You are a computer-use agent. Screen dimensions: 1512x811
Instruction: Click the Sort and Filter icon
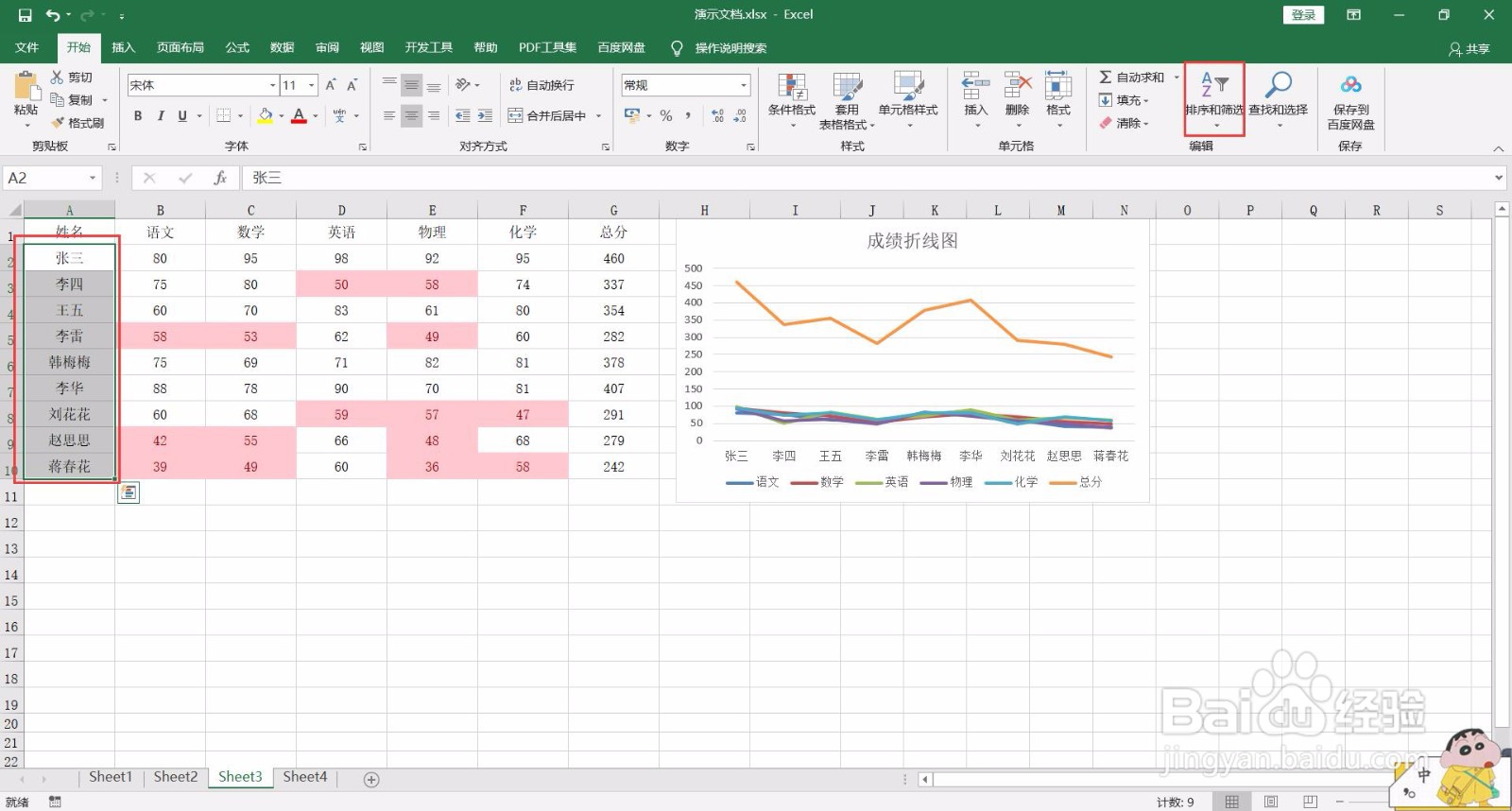pos(1214,85)
